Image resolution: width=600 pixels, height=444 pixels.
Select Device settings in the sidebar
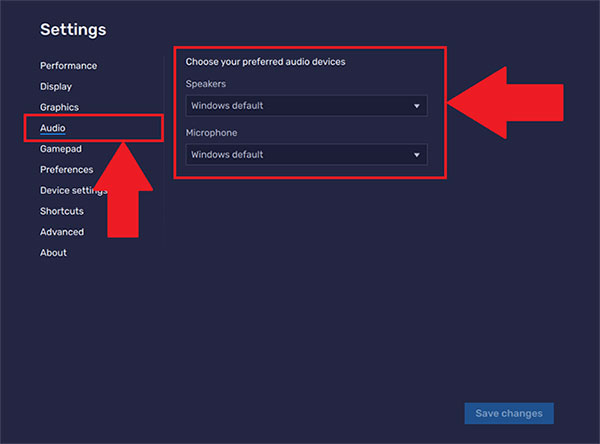72,190
